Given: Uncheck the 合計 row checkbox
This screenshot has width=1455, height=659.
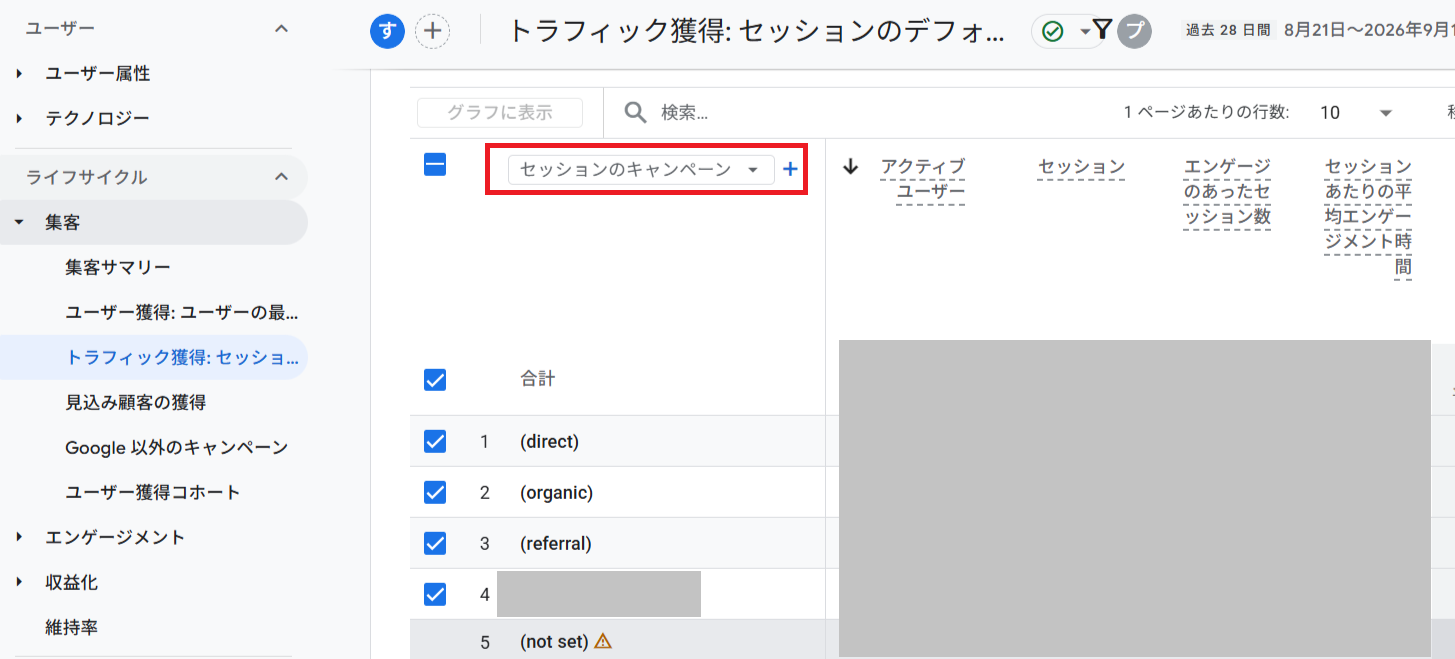Looking at the screenshot, I should tap(435, 380).
